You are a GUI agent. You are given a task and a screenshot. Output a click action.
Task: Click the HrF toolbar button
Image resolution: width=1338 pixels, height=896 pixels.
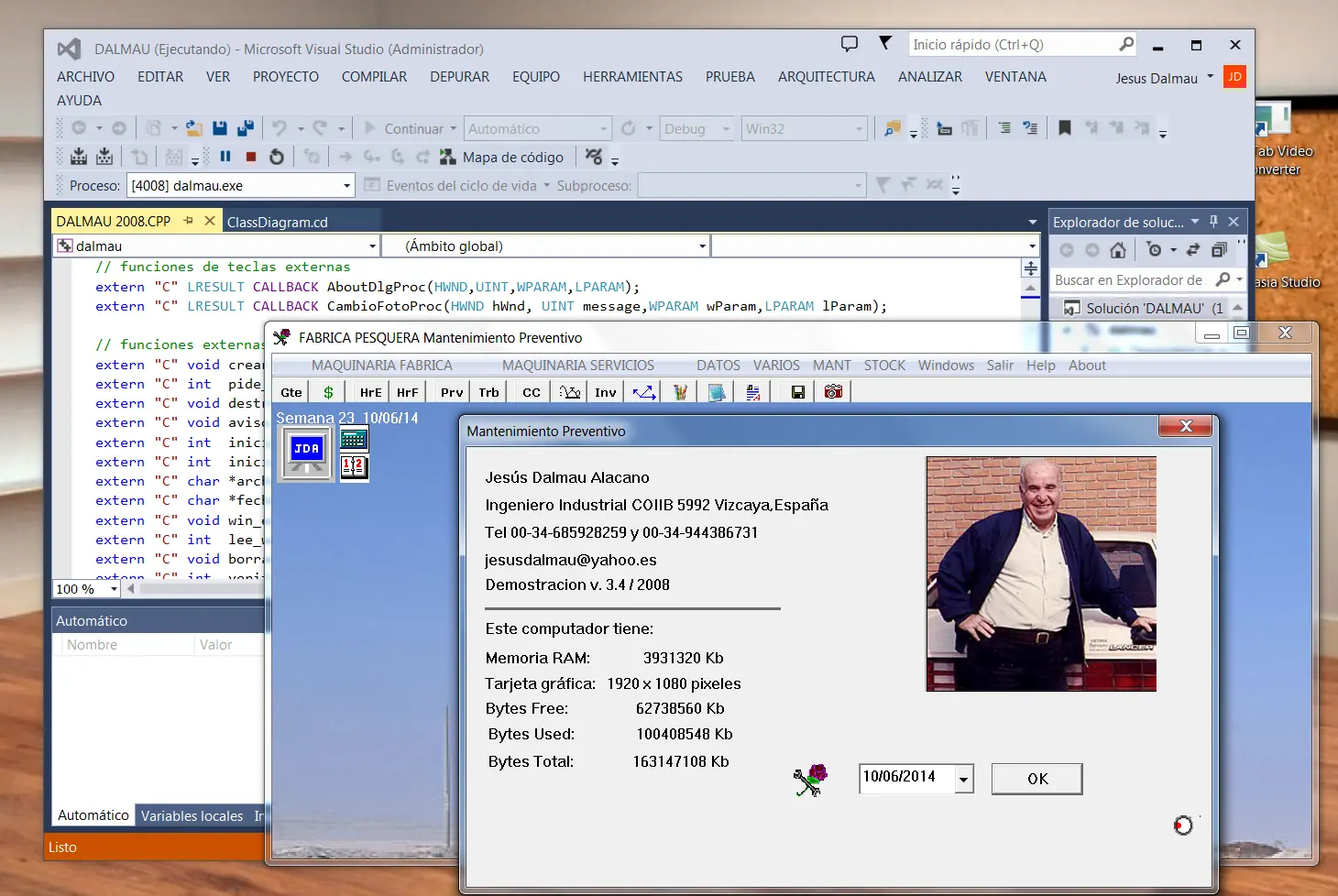click(407, 392)
